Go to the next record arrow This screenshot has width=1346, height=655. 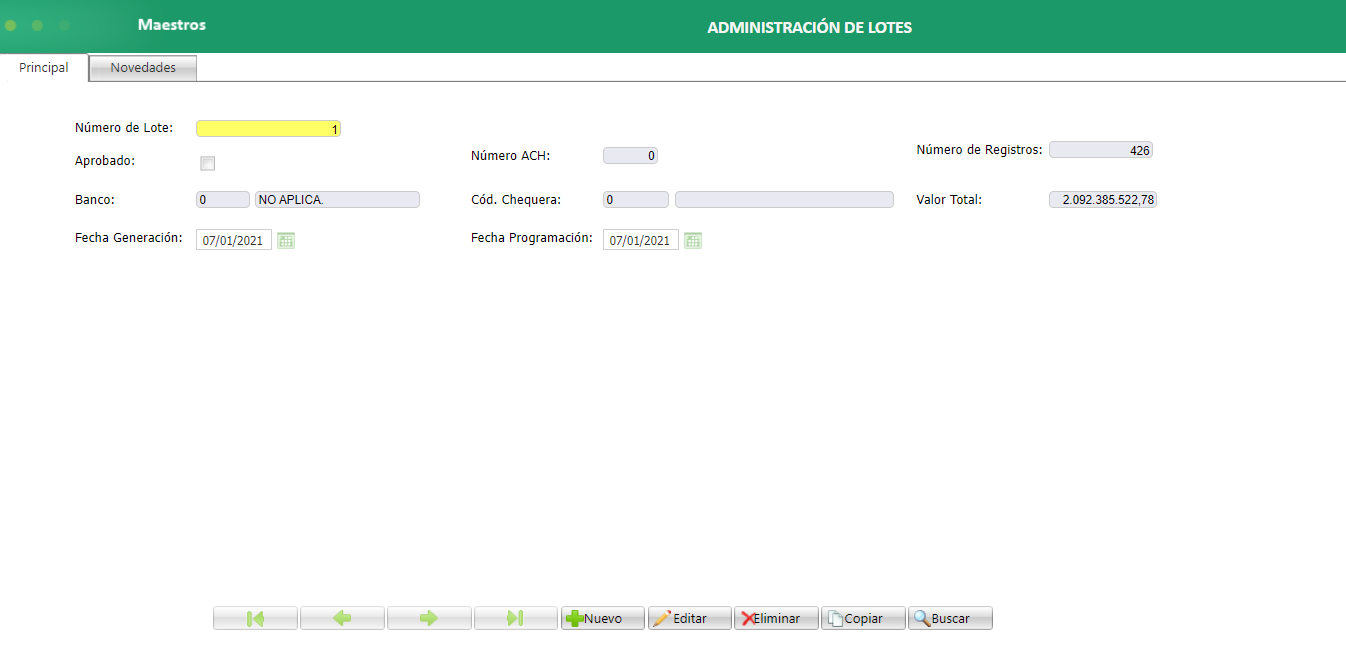coord(429,618)
